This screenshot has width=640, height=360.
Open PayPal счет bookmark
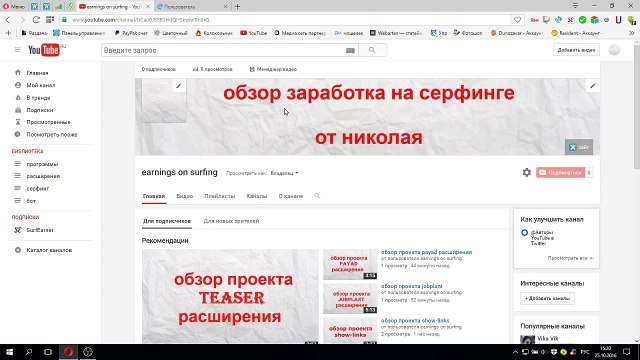[131, 33]
